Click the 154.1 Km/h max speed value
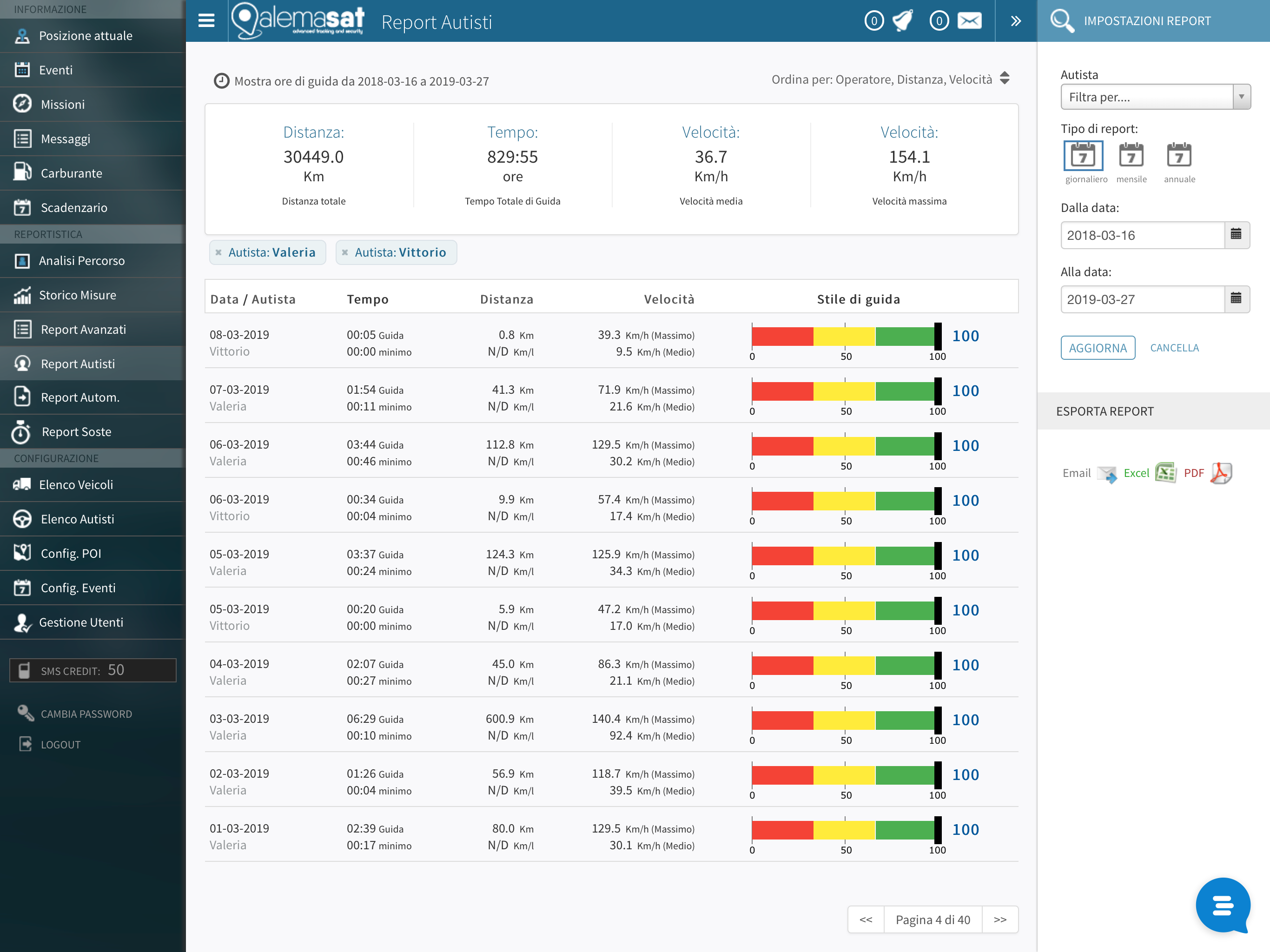1270x952 pixels. tap(909, 157)
